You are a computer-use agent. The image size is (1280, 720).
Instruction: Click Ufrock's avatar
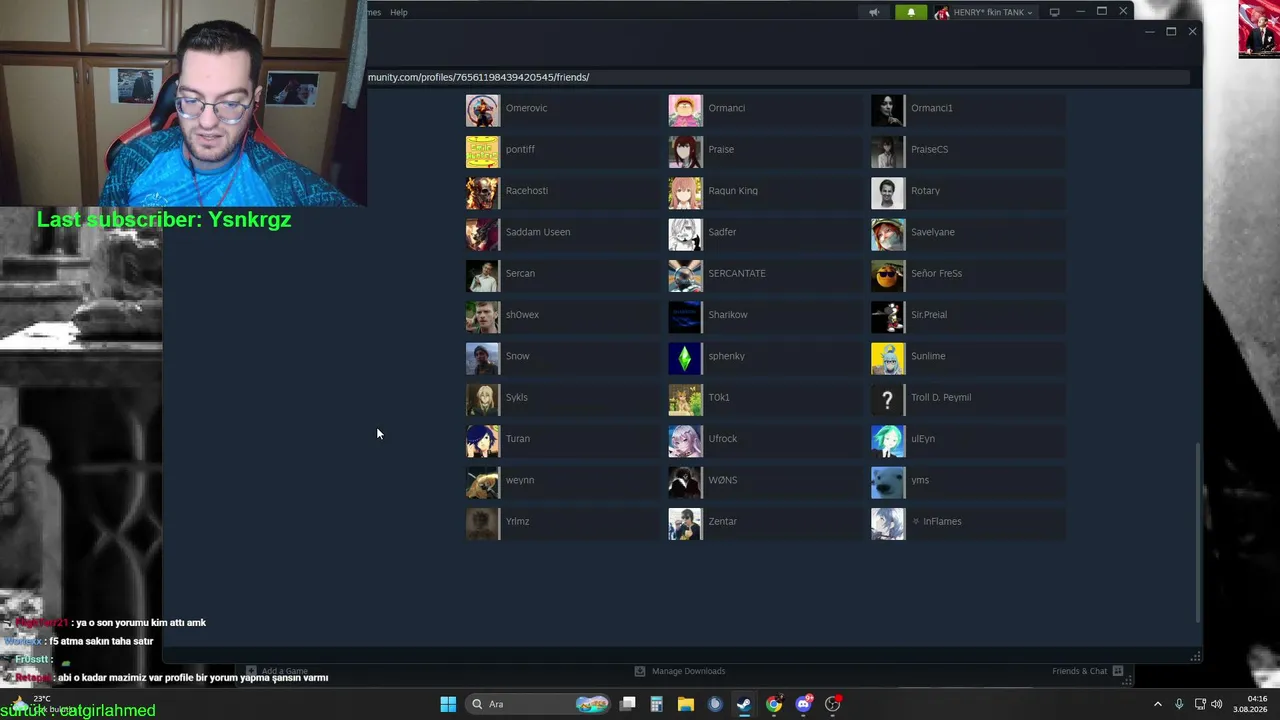pyautogui.click(x=685, y=440)
